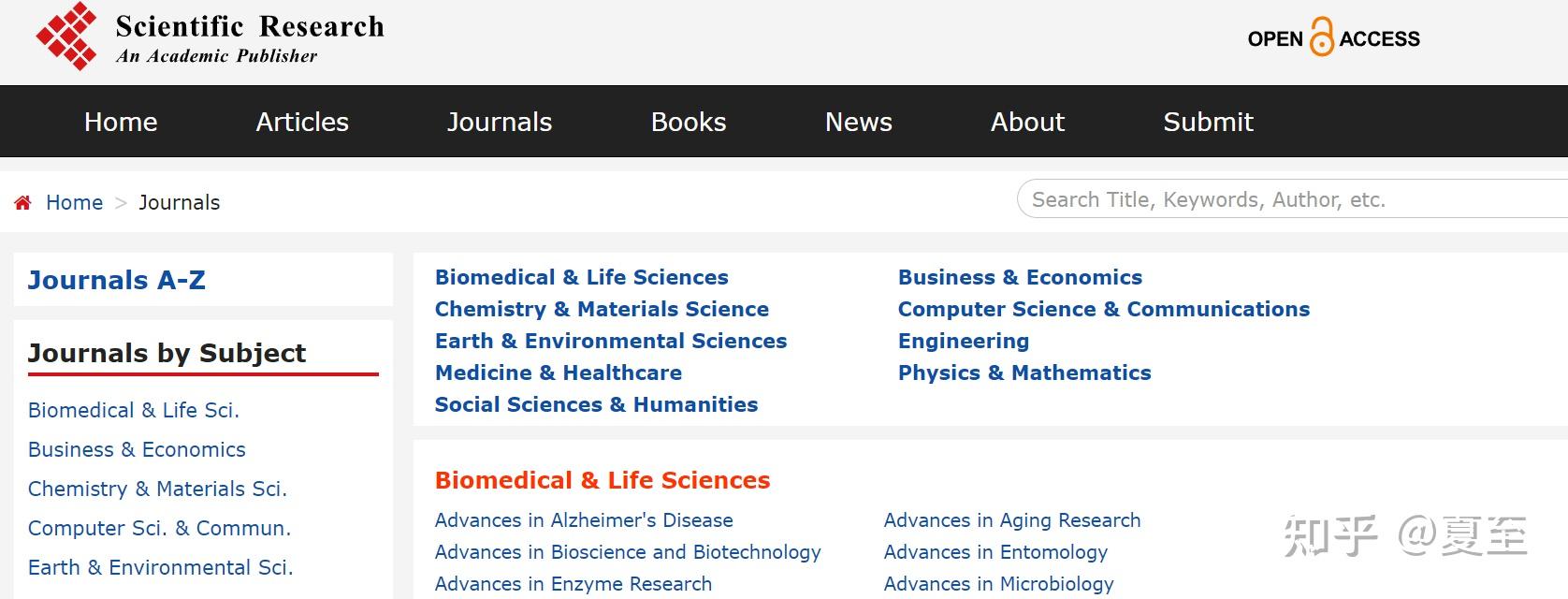Screen dimensions: 1568x599
Task: Click the Home breadcrumb link
Action: (74, 203)
